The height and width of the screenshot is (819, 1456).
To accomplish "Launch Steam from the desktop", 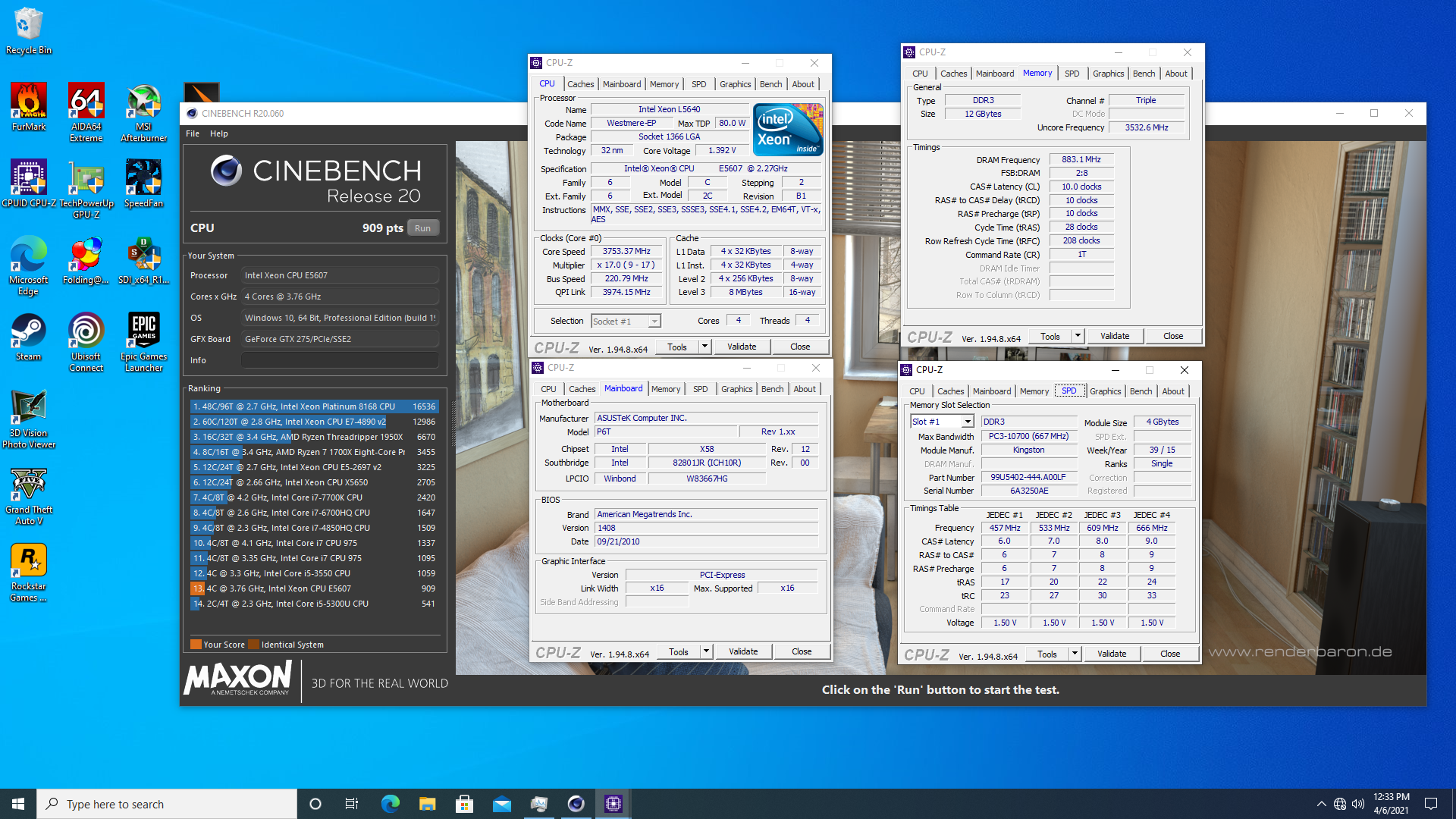I will (x=29, y=337).
